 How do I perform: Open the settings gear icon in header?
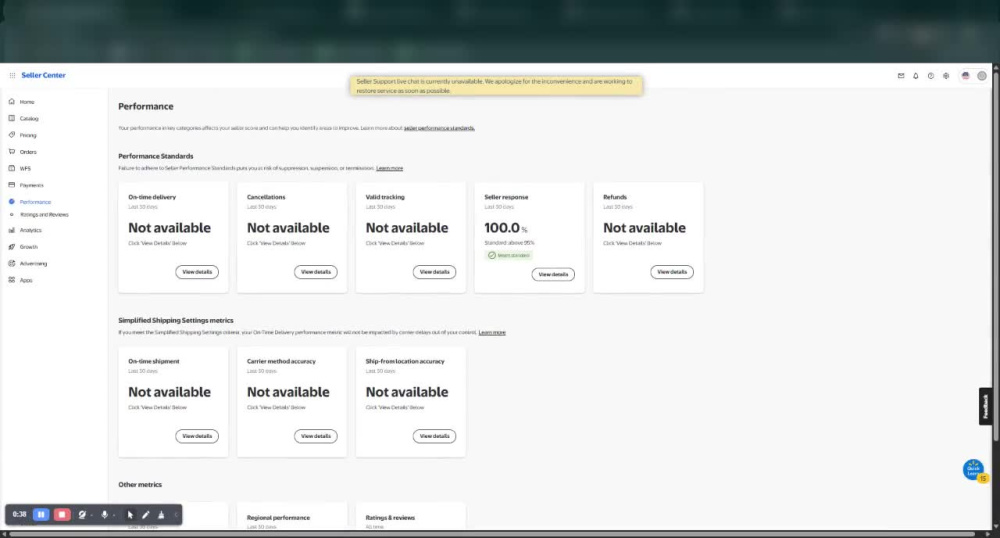946,76
